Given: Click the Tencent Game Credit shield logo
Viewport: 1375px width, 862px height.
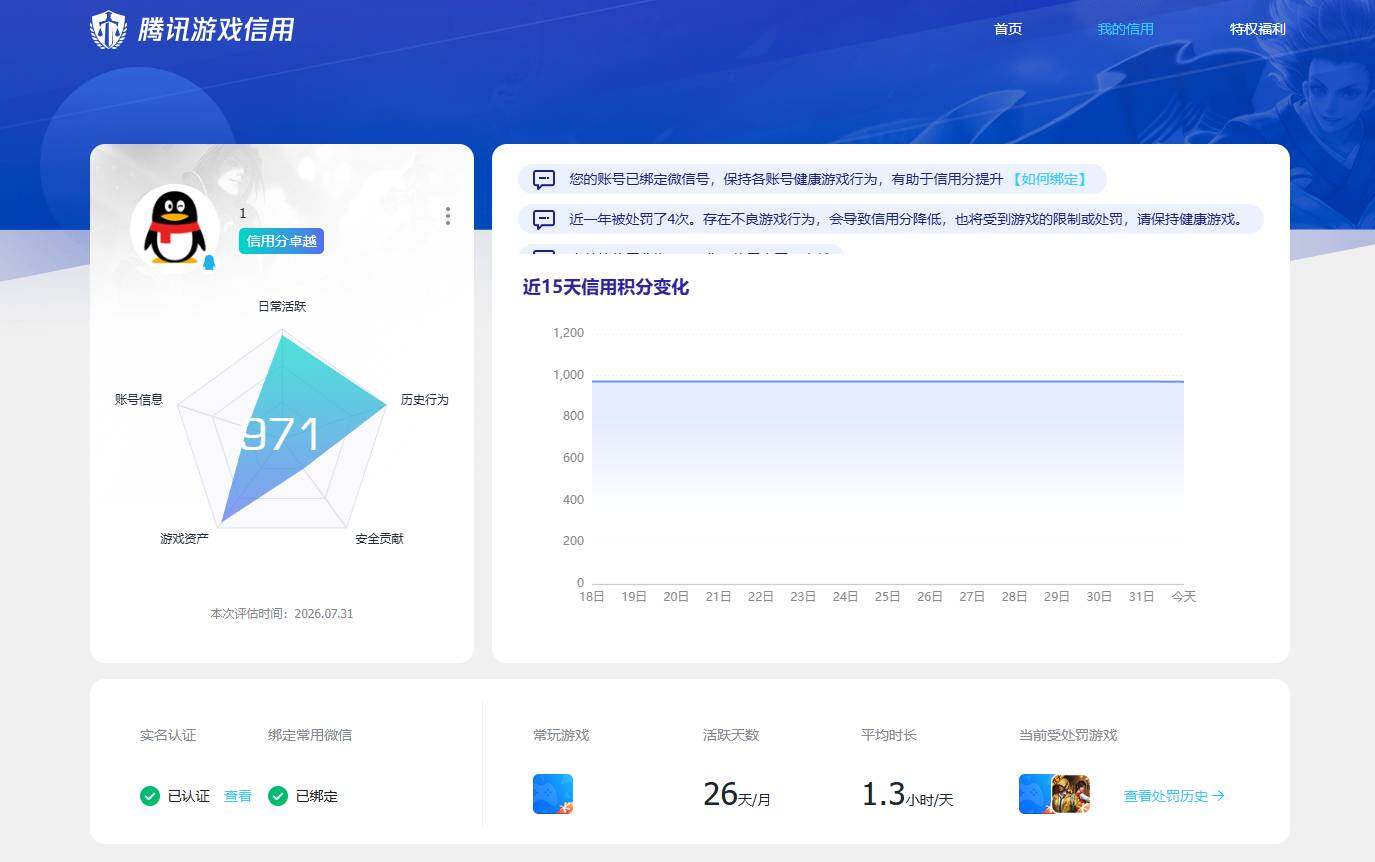Looking at the screenshot, I should click(x=108, y=29).
